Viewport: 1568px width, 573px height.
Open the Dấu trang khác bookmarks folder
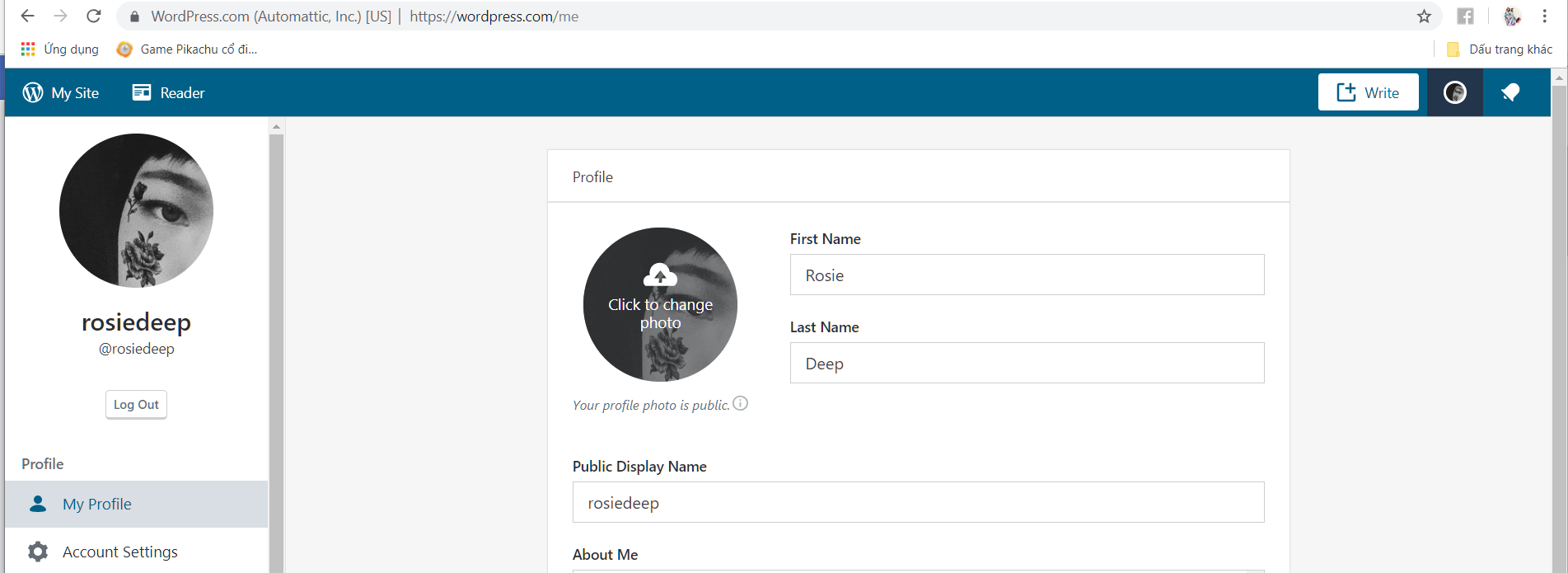[x=1500, y=49]
